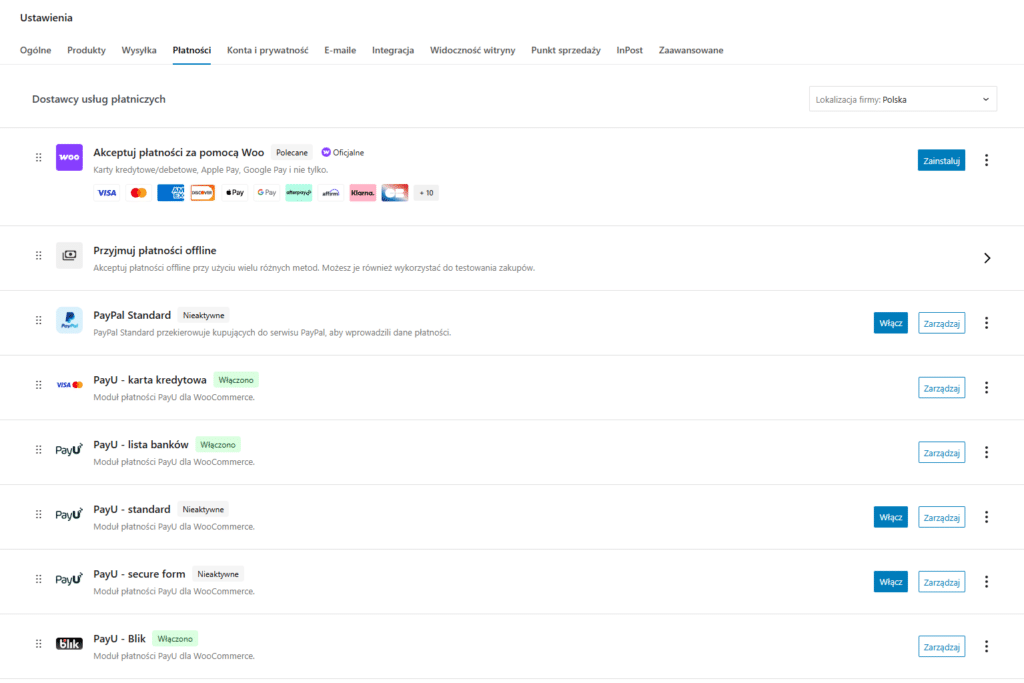Expand the +10 more payment methods badge
Screen dimensions: 1024x683
pyautogui.click(x=426, y=192)
